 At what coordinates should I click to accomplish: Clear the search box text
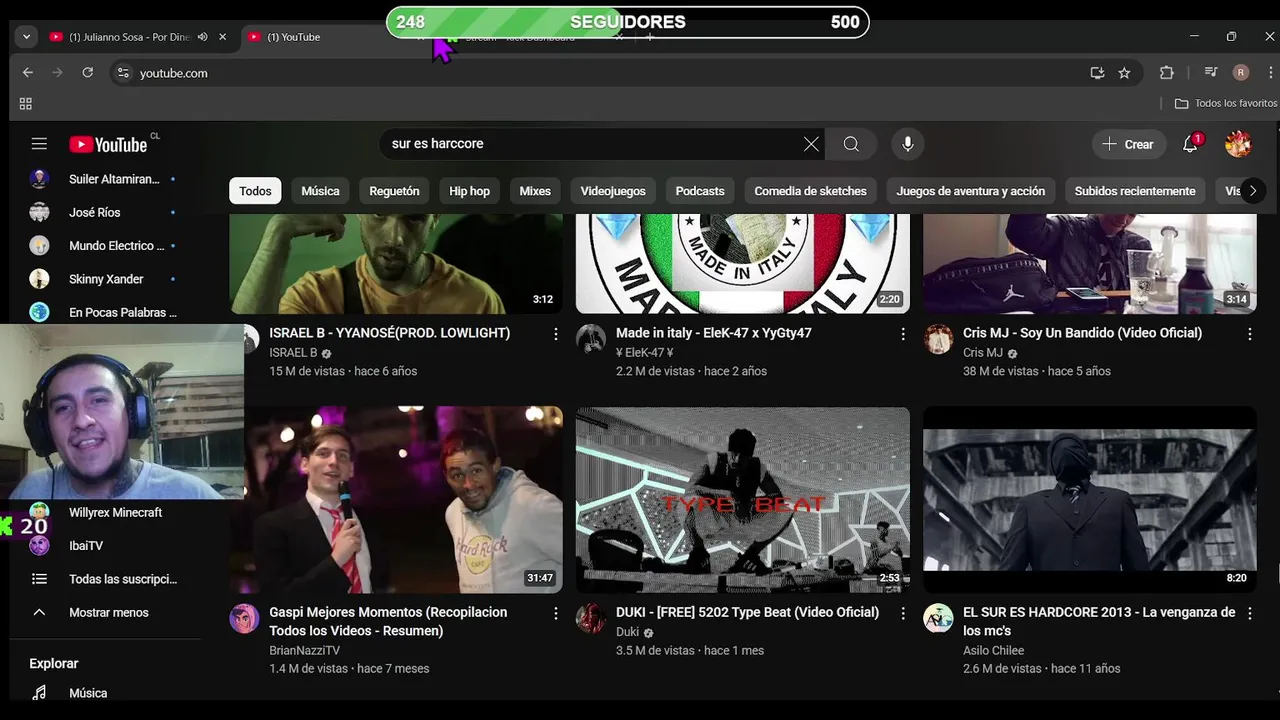811,144
